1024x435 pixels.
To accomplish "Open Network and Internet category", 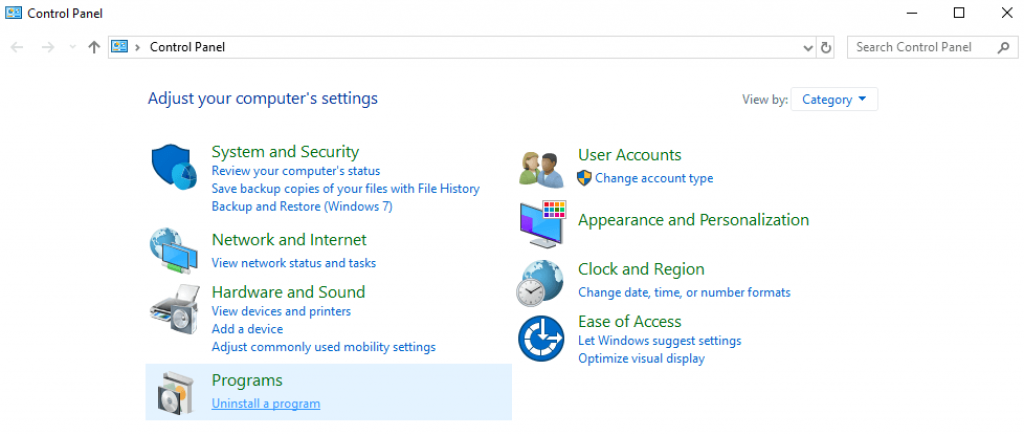I will point(289,240).
